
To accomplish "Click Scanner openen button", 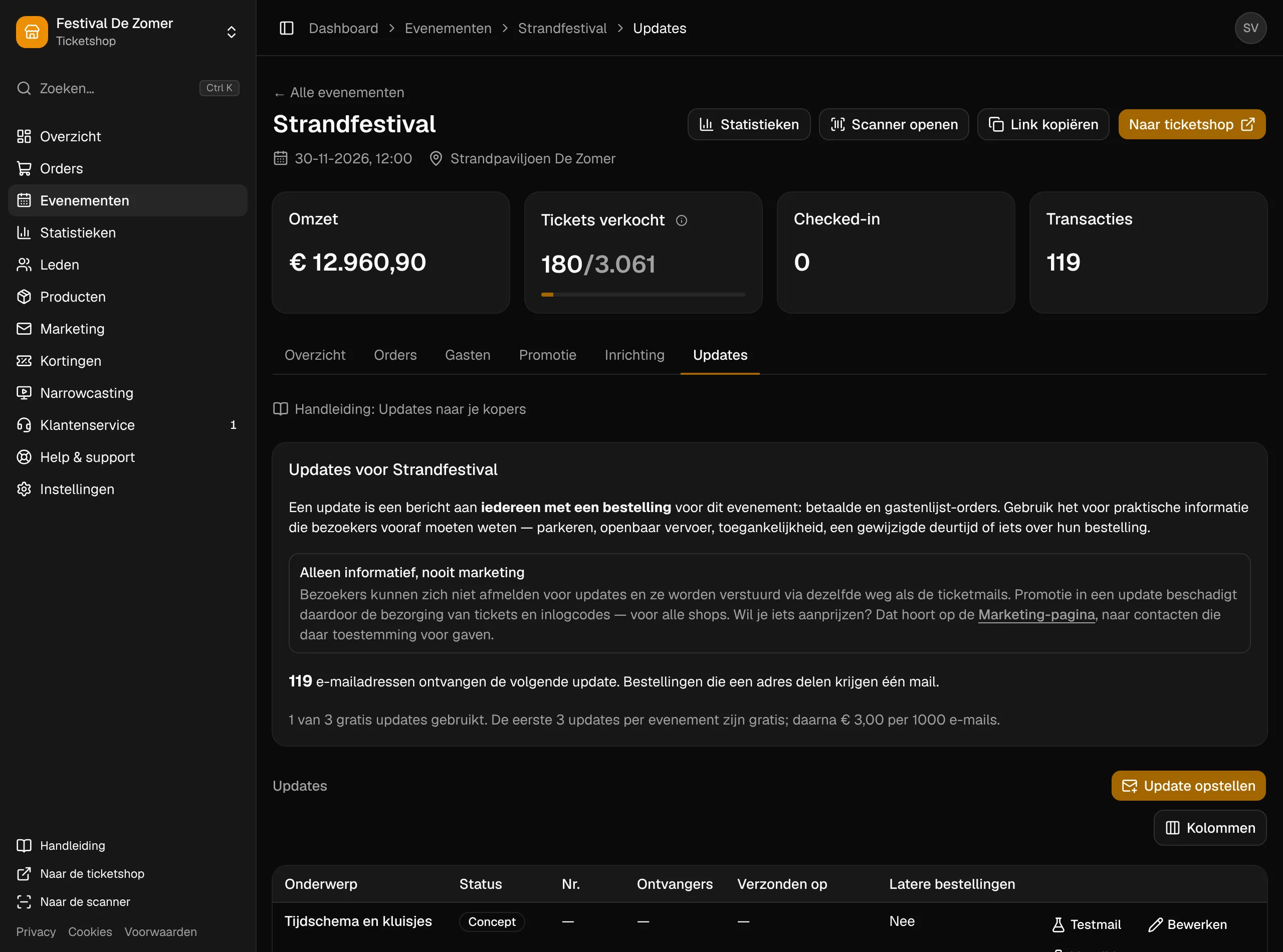I will click(894, 124).
